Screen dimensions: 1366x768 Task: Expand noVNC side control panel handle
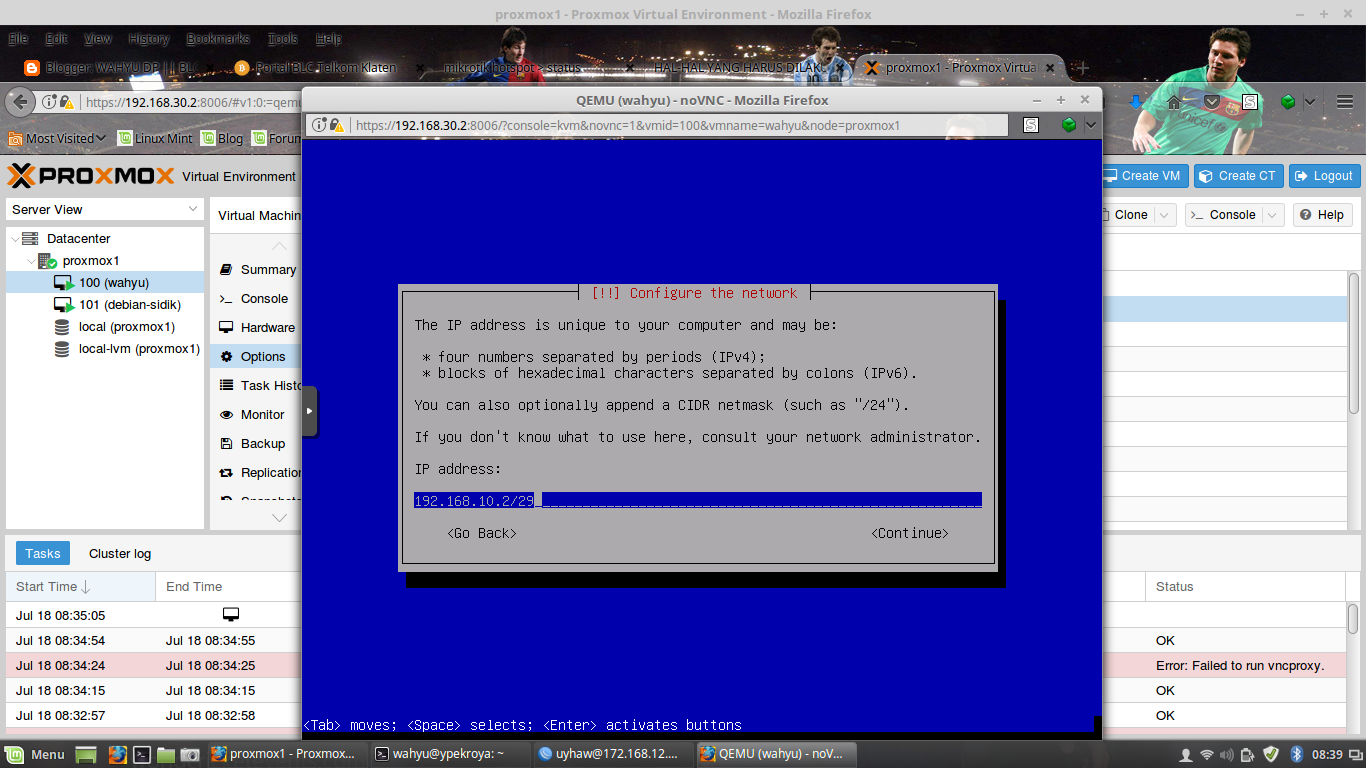coord(309,411)
